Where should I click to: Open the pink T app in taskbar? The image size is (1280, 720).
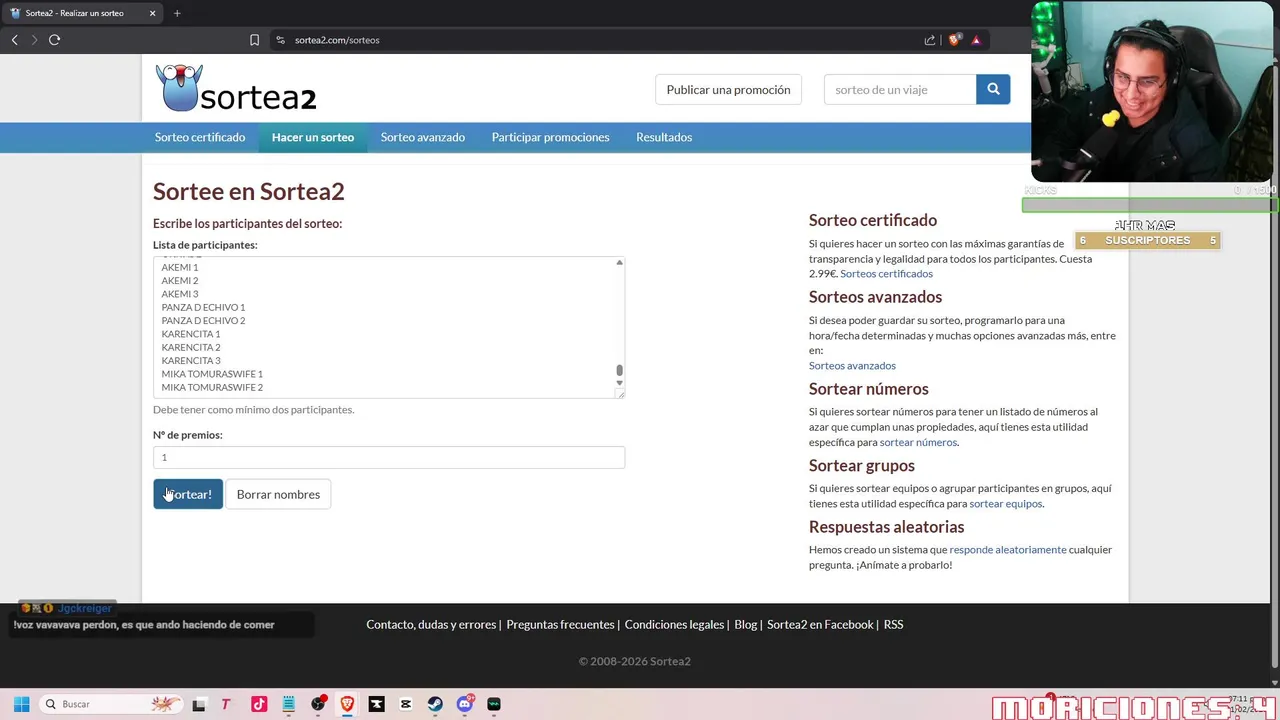[x=226, y=704]
